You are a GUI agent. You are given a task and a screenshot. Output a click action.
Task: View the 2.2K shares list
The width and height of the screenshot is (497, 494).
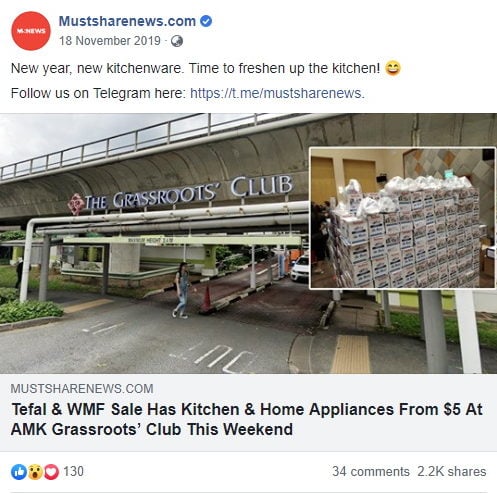452,472
